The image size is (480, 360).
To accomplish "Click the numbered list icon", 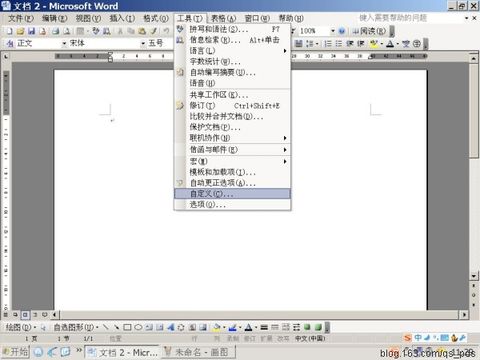I will click(328, 43).
